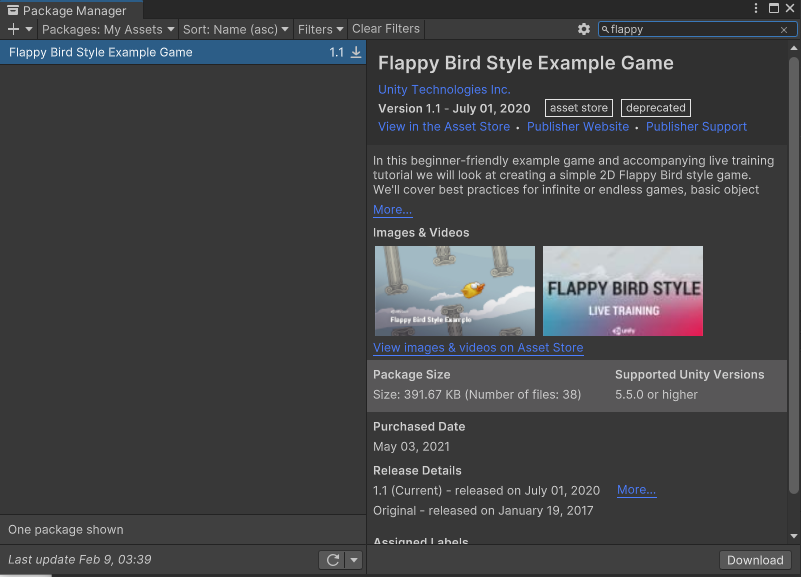Click View images & videos on Asset Store
This screenshot has width=801, height=577.
point(478,348)
